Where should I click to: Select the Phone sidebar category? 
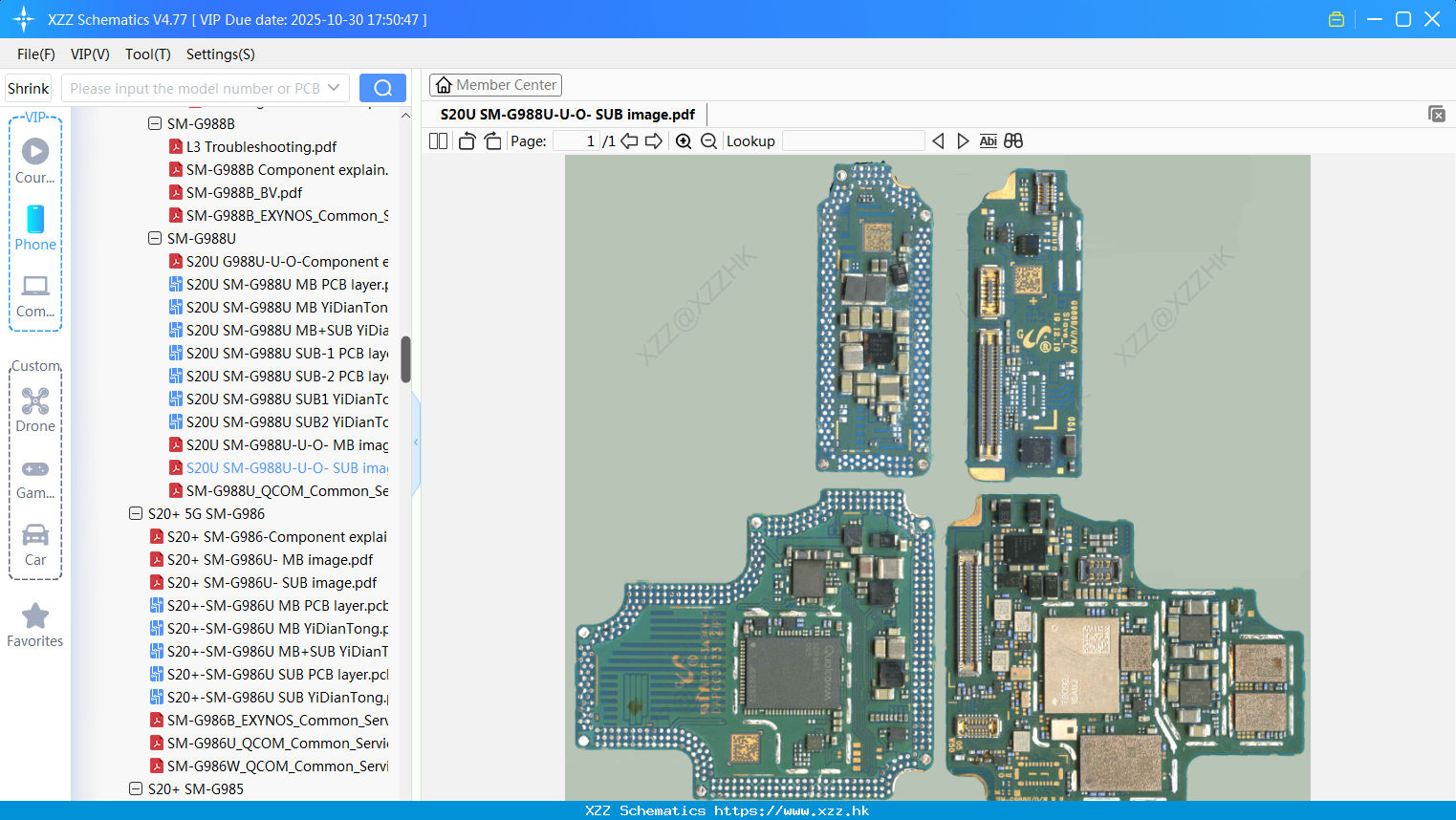[x=35, y=227]
